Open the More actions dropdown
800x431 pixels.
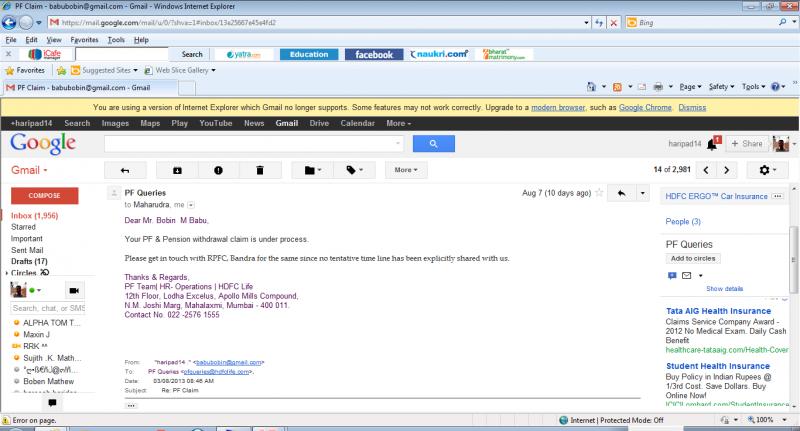point(406,170)
